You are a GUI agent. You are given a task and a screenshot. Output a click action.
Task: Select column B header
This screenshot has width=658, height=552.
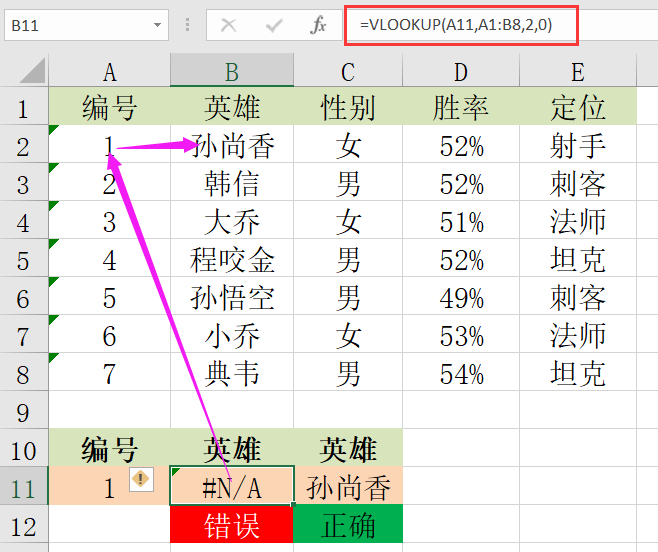[232, 71]
